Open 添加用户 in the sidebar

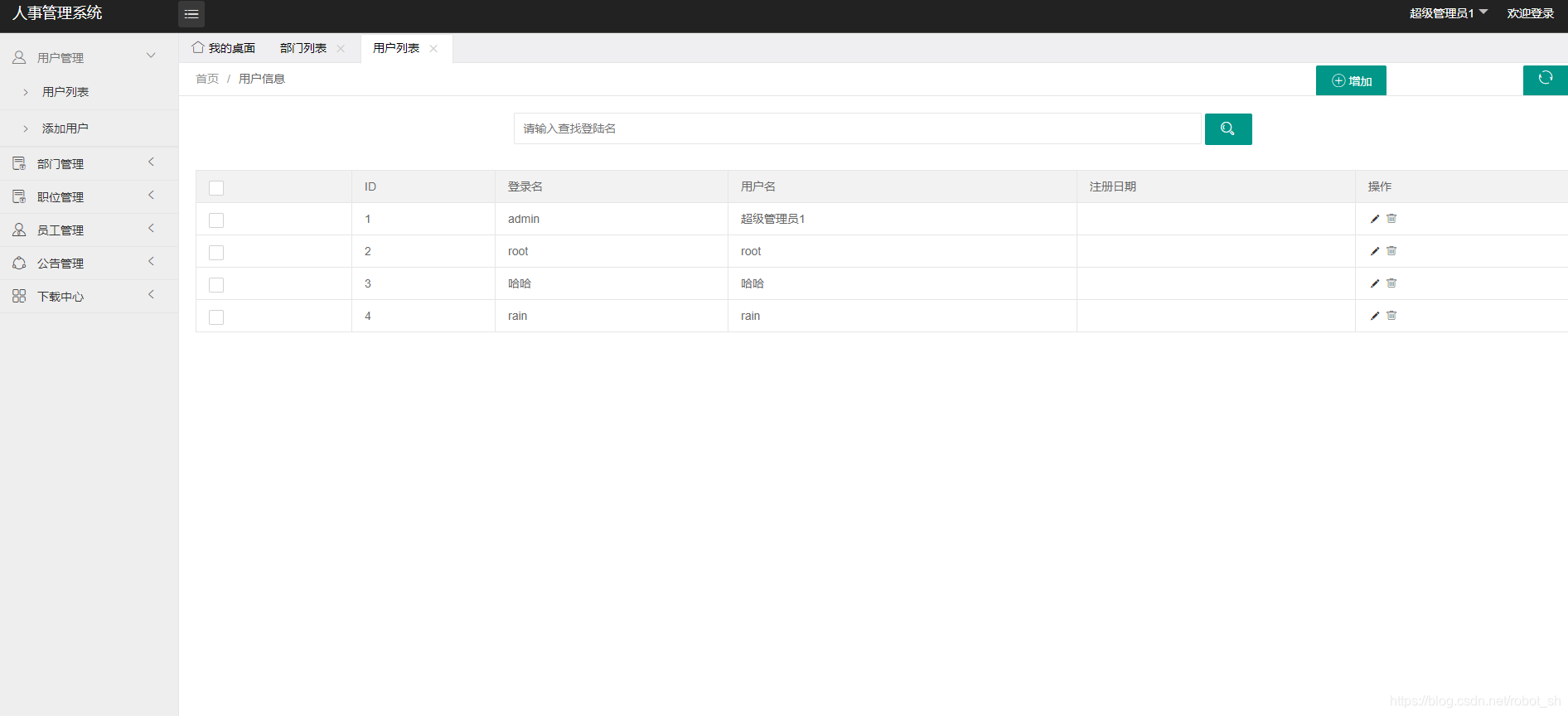pos(65,128)
